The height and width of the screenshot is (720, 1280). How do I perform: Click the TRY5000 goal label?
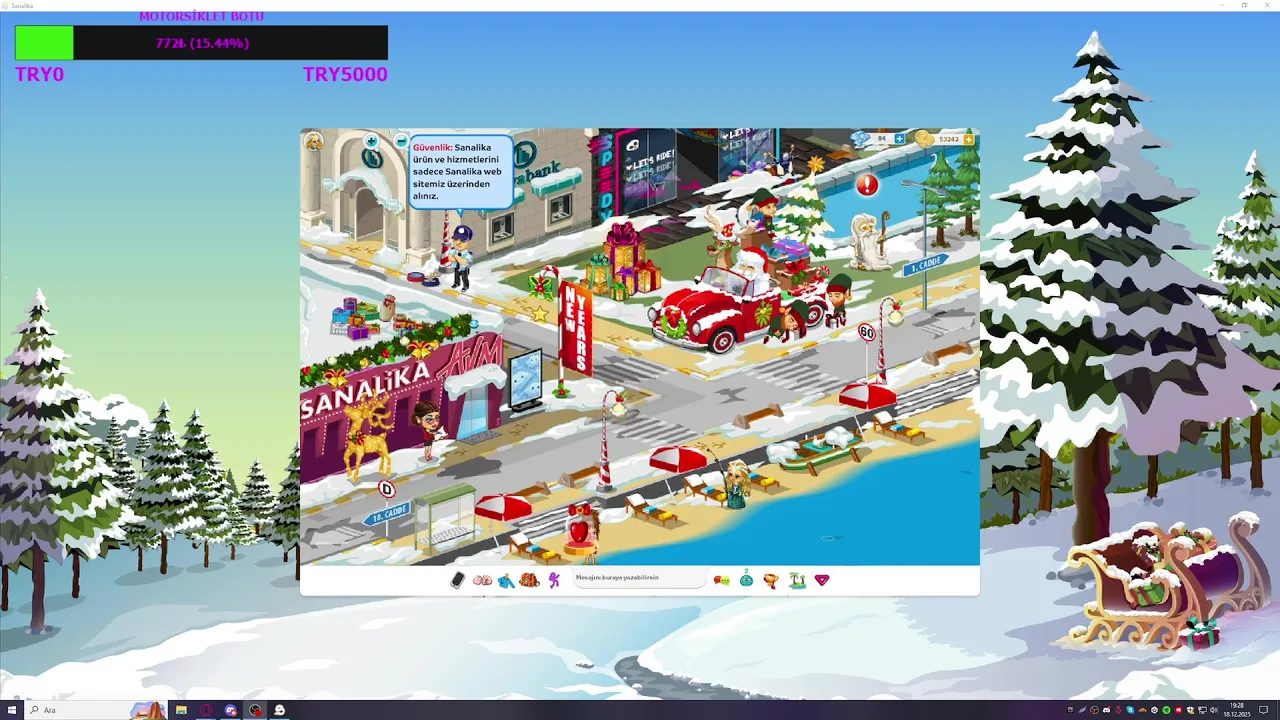[345, 75]
